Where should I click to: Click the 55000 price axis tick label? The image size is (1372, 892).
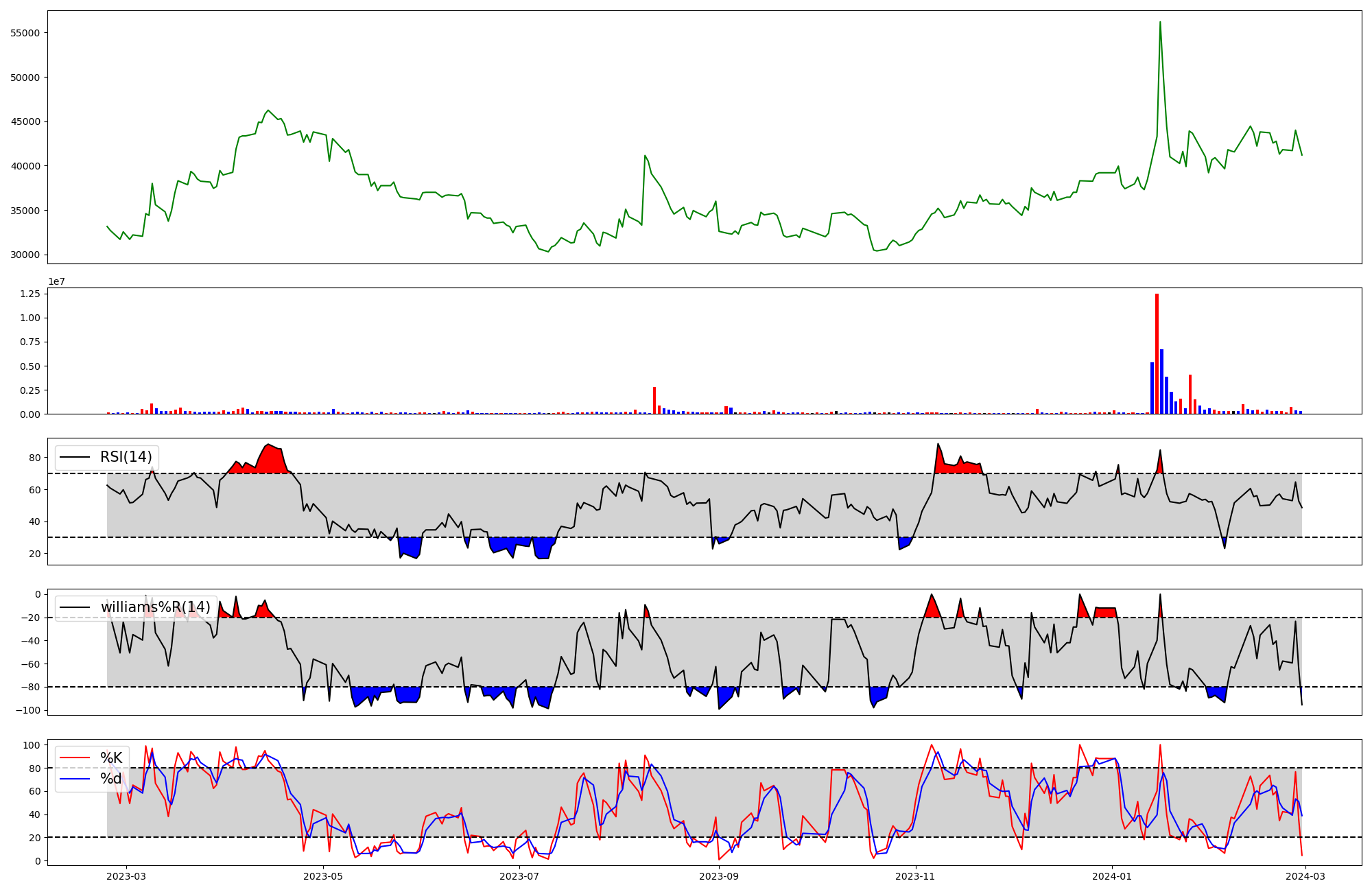(25, 33)
